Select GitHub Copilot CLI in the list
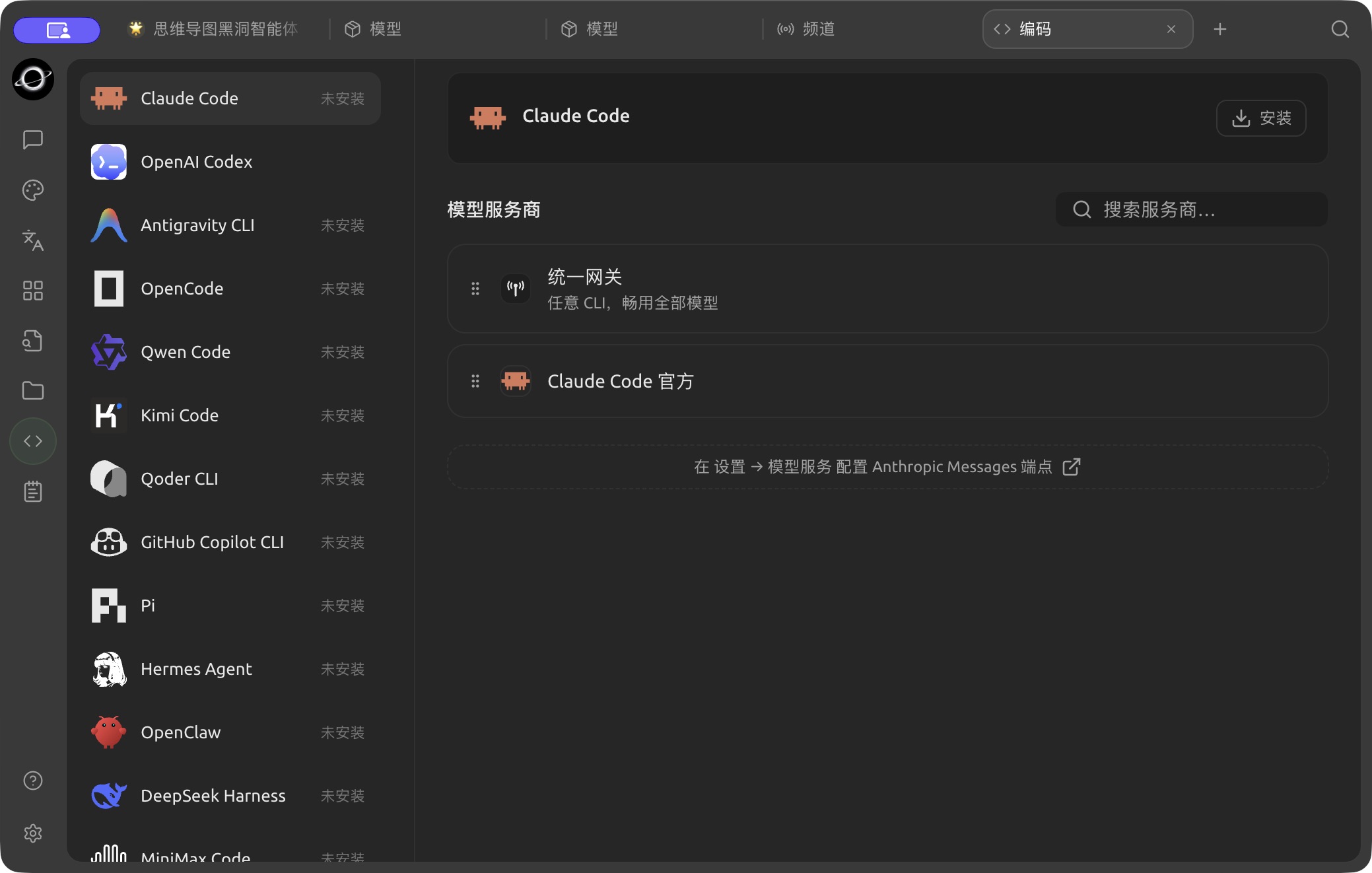The image size is (1372, 873). tap(230, 542)
